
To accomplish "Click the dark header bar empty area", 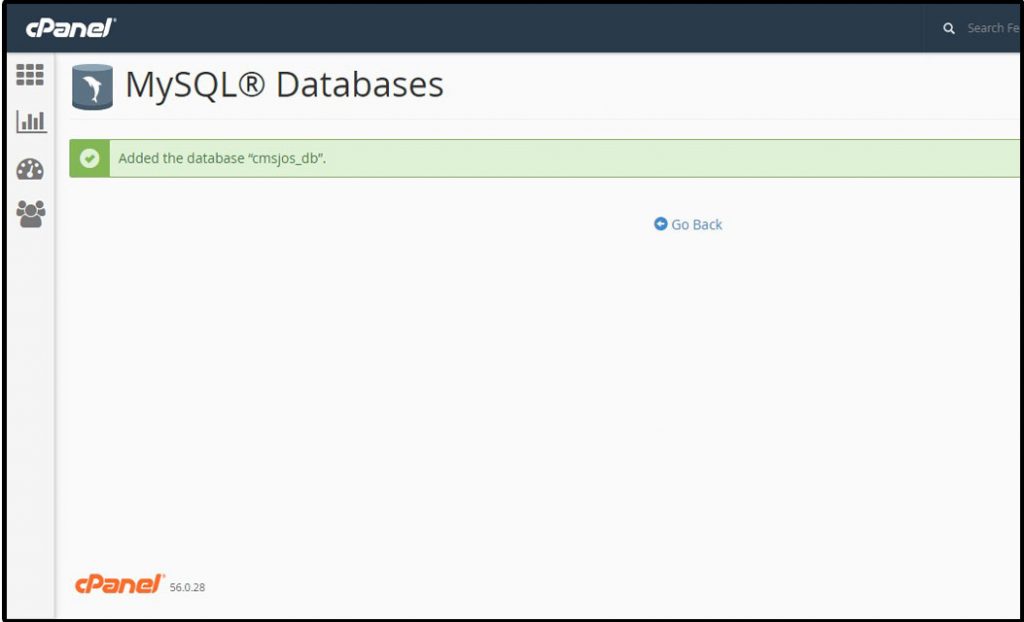I will [x=522, y=28].
